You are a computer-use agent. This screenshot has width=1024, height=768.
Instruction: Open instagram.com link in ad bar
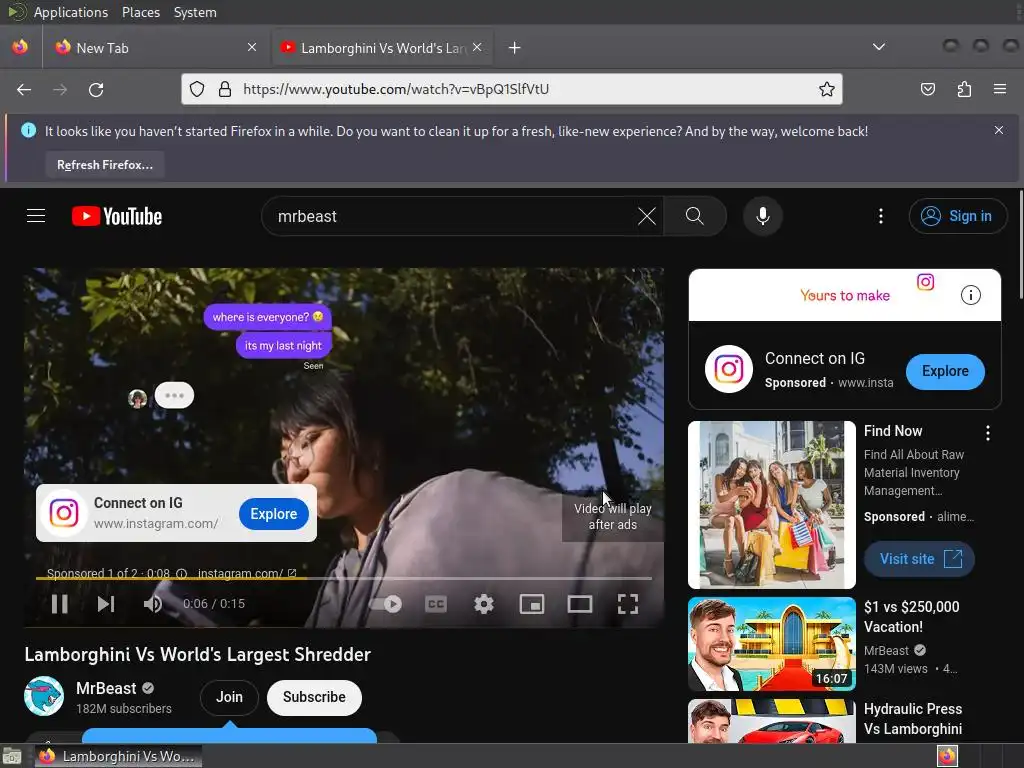pos(247,573)
